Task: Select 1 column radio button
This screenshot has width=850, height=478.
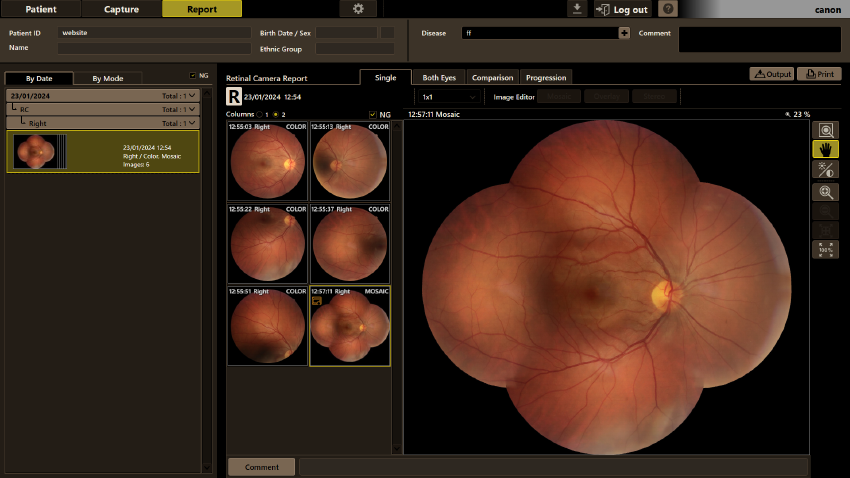Action: tap(260, 114)
